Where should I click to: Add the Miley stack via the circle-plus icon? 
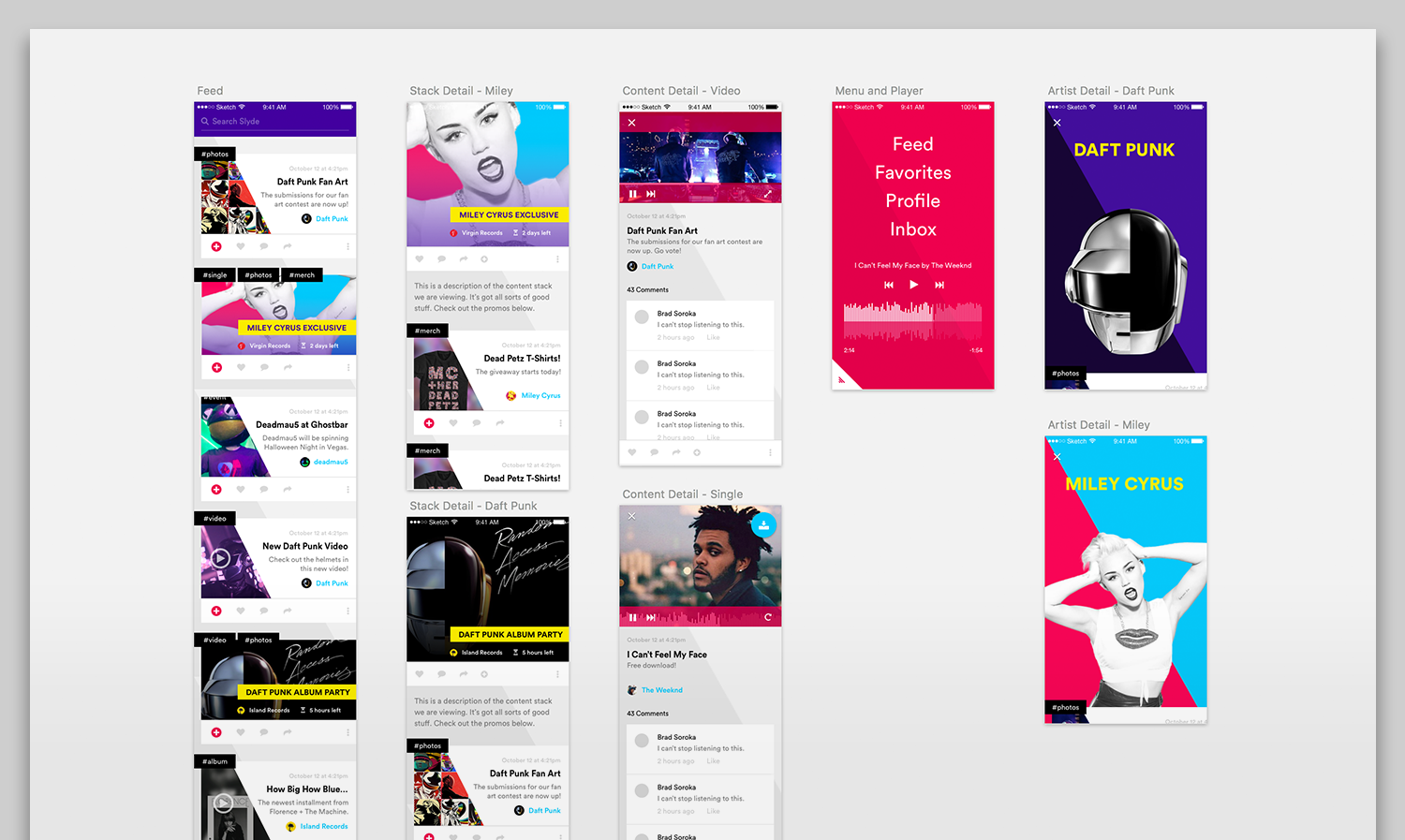[x=484, y=258]
